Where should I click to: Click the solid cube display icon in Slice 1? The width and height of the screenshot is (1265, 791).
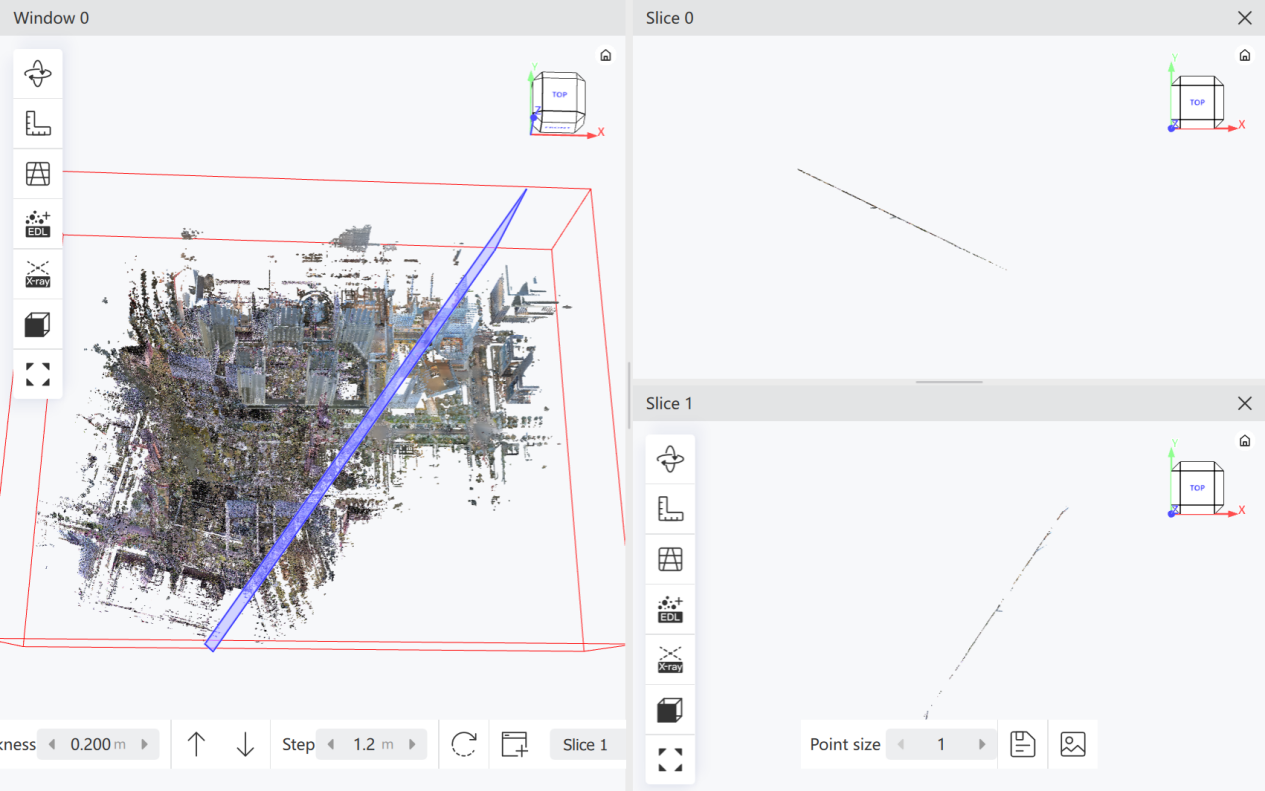pos(670,710)
